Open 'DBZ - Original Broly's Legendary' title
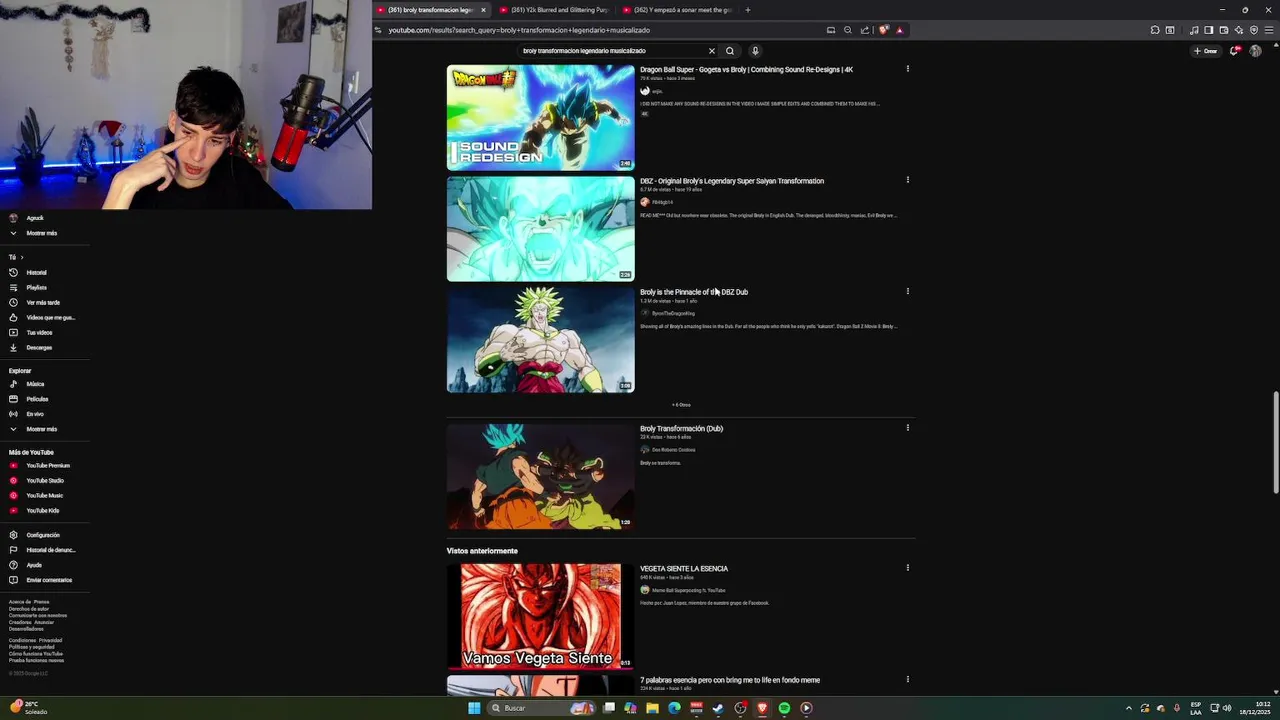This screenshot has height=720, width=1280. pyautogui.click(x=732, y=181)
